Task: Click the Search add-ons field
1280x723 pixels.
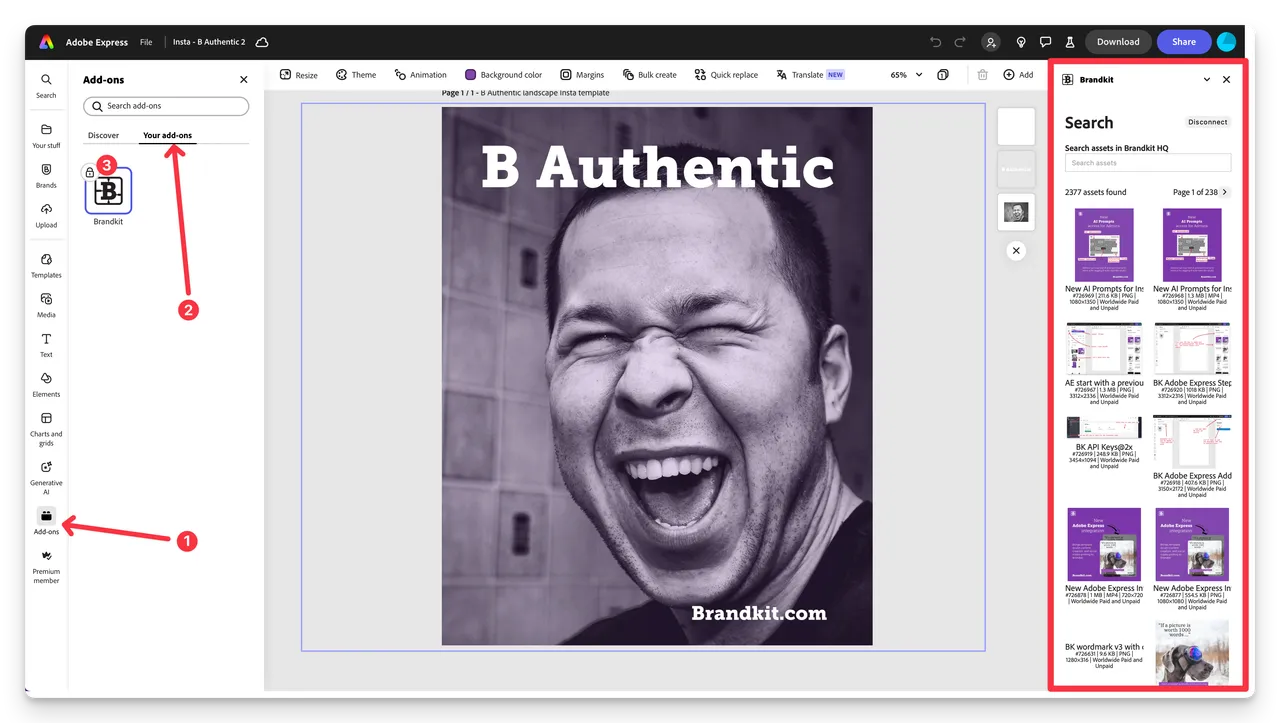Action: click(x=166, y=106)
